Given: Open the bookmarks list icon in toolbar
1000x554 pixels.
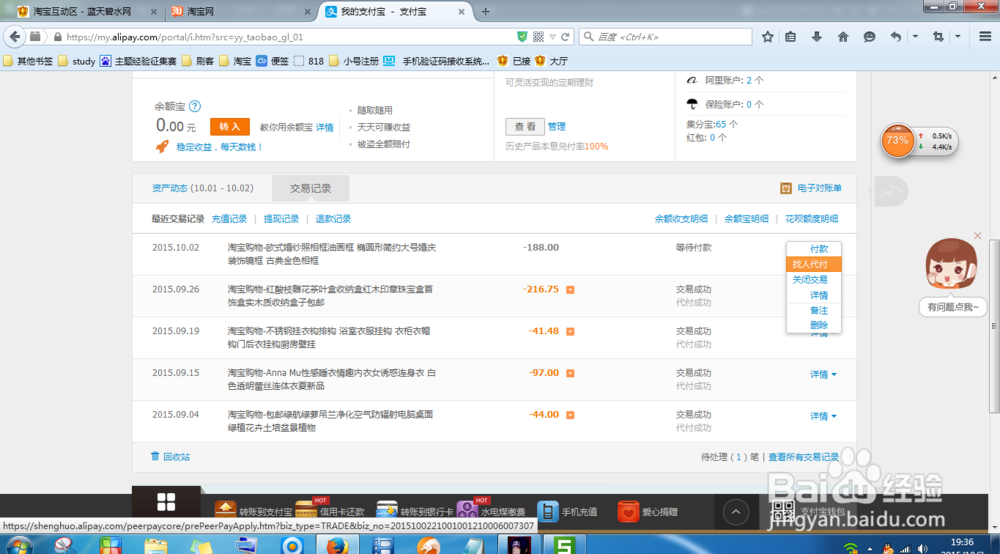Looking at the screenshot, I should tap(791, 37).
